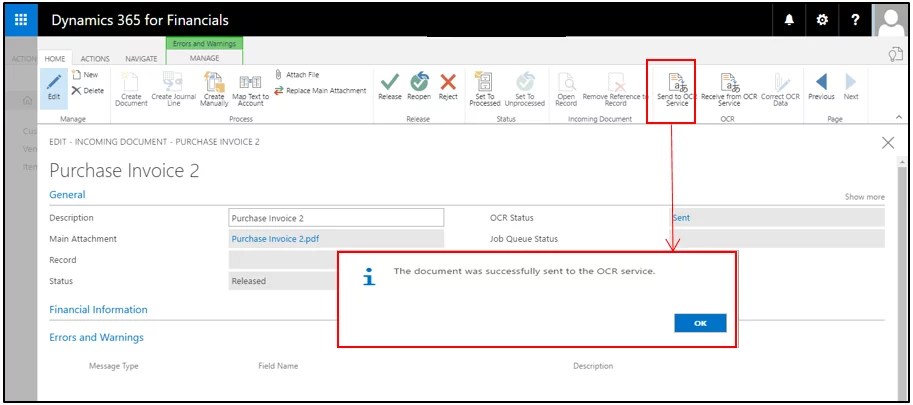
Task: Click New in Manage group
Action: tap(85, 74)
